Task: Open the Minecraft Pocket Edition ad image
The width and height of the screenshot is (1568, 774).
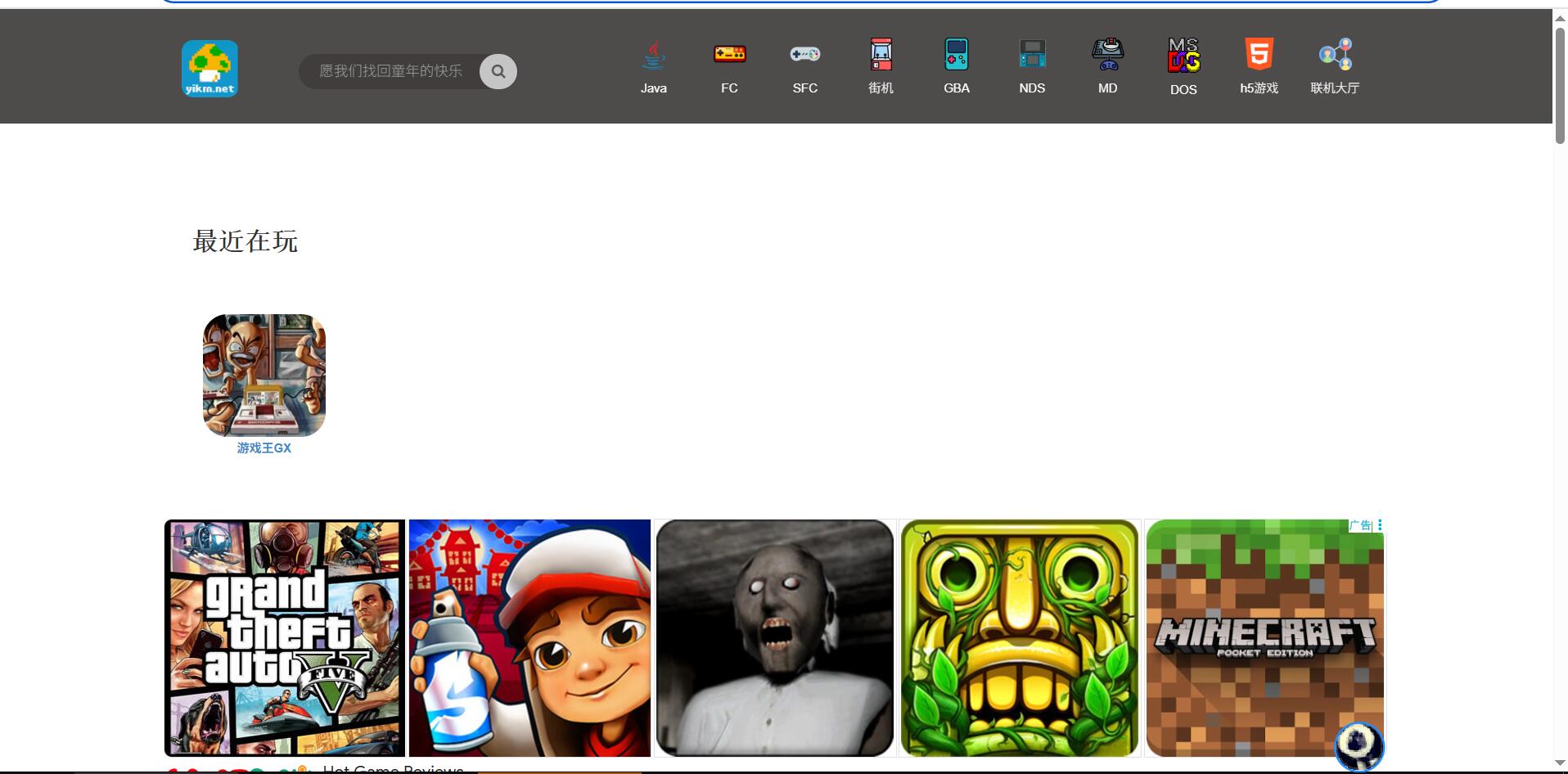Action: (1264, 638)
